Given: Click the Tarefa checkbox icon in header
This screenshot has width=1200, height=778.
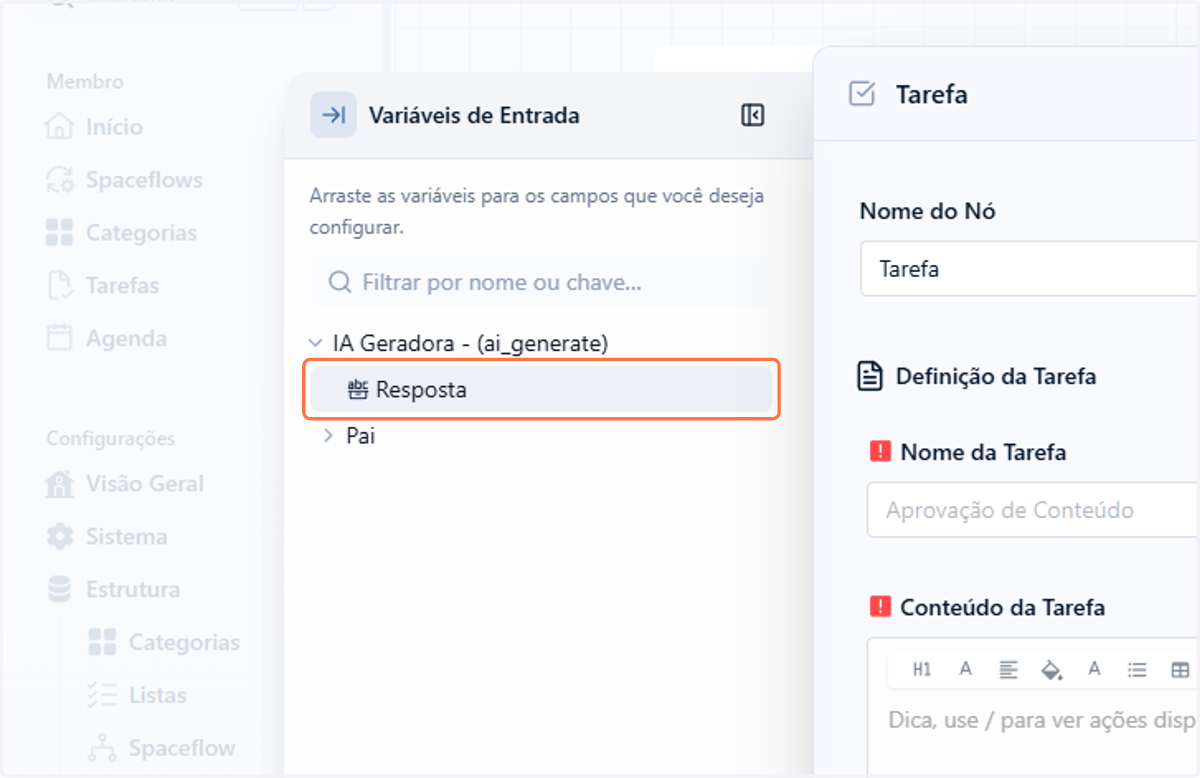Looking at the screenshot, I should pos(861,94).
